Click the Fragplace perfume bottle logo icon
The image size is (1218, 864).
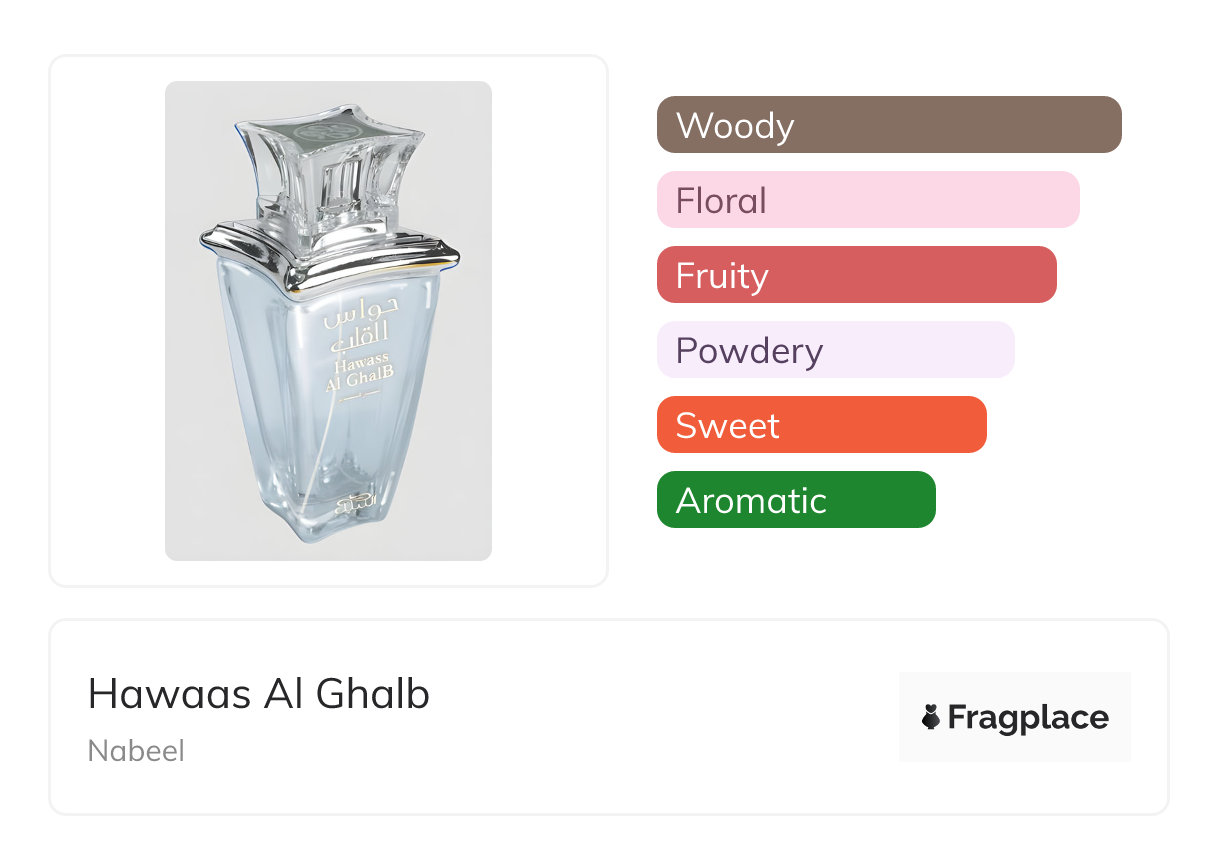tap(931, 717)
